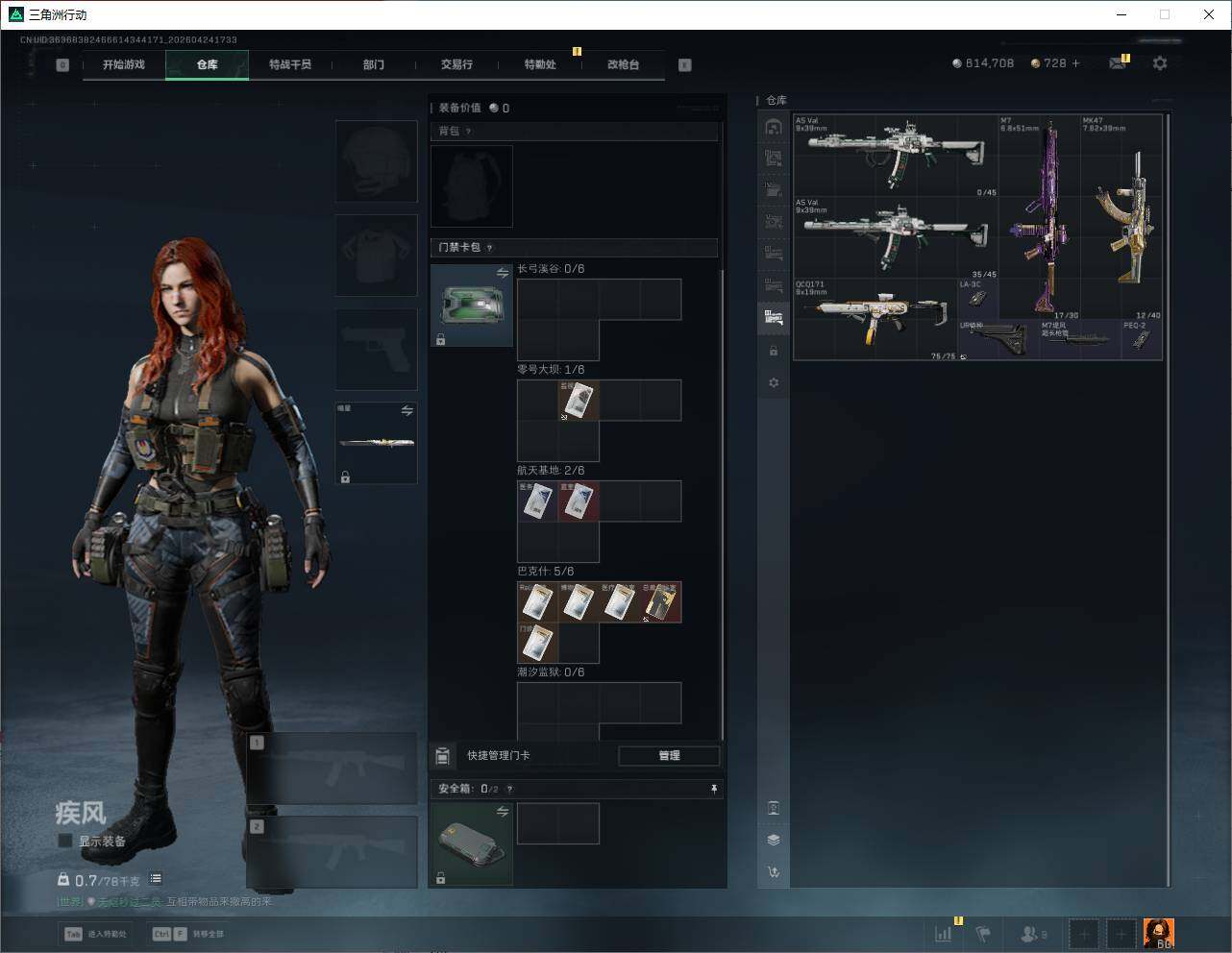The width and height of the screenshot is (1232, 953).
Task: Open help for 背包
Action: click(x=468, y=131)
